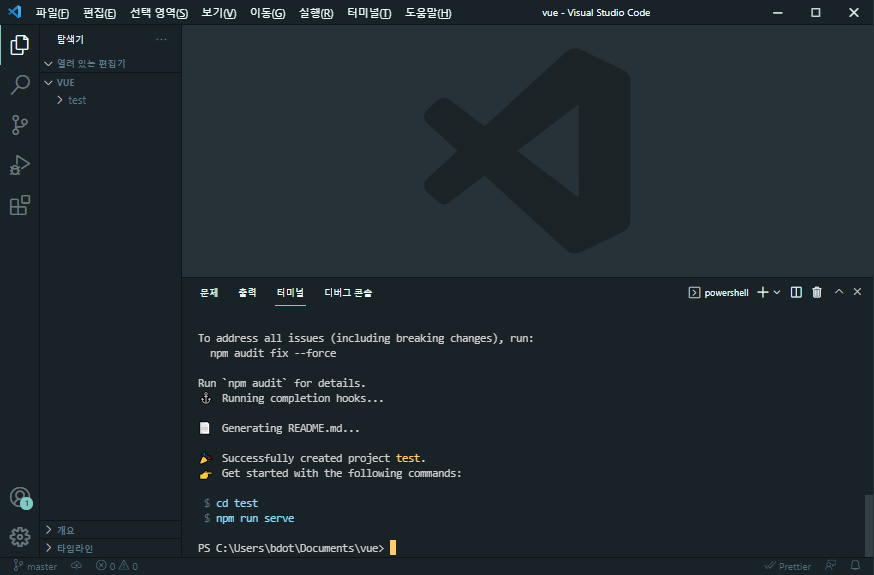
Task: Click the VS Code logo in title bar
Action: (x=14, y=12)
